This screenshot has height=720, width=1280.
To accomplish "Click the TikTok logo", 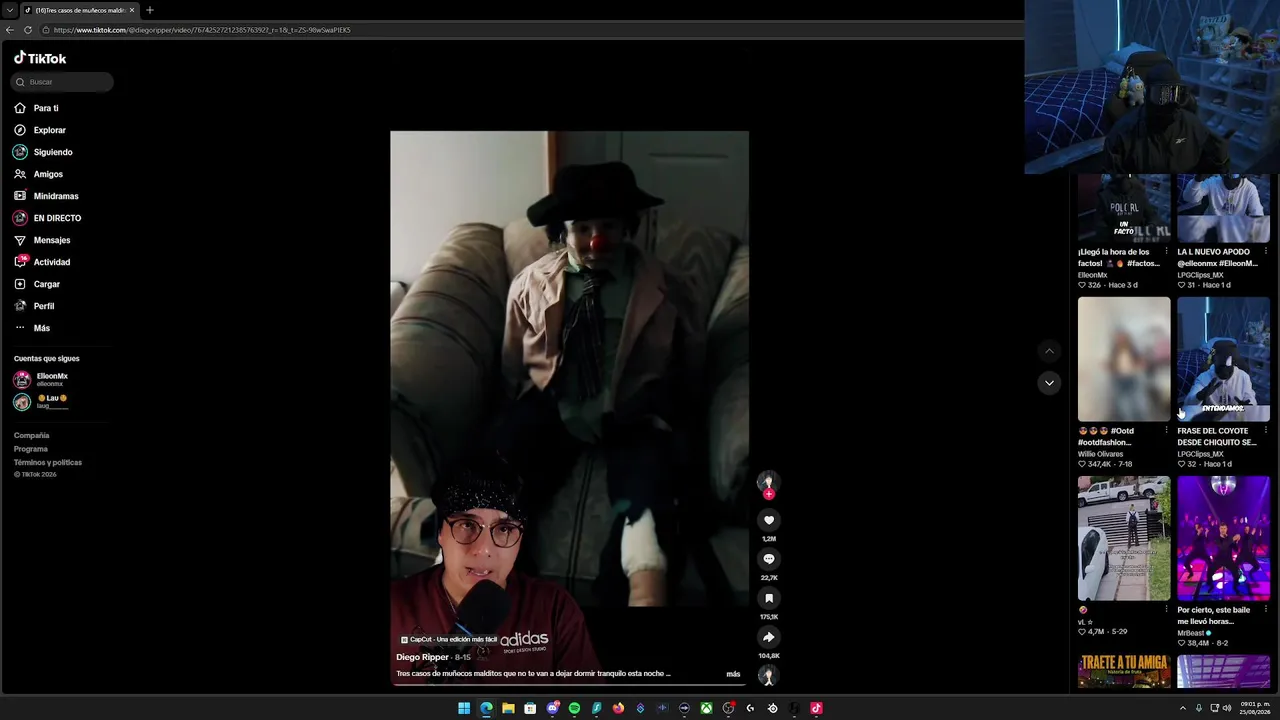I will click(x=40, y=58).
